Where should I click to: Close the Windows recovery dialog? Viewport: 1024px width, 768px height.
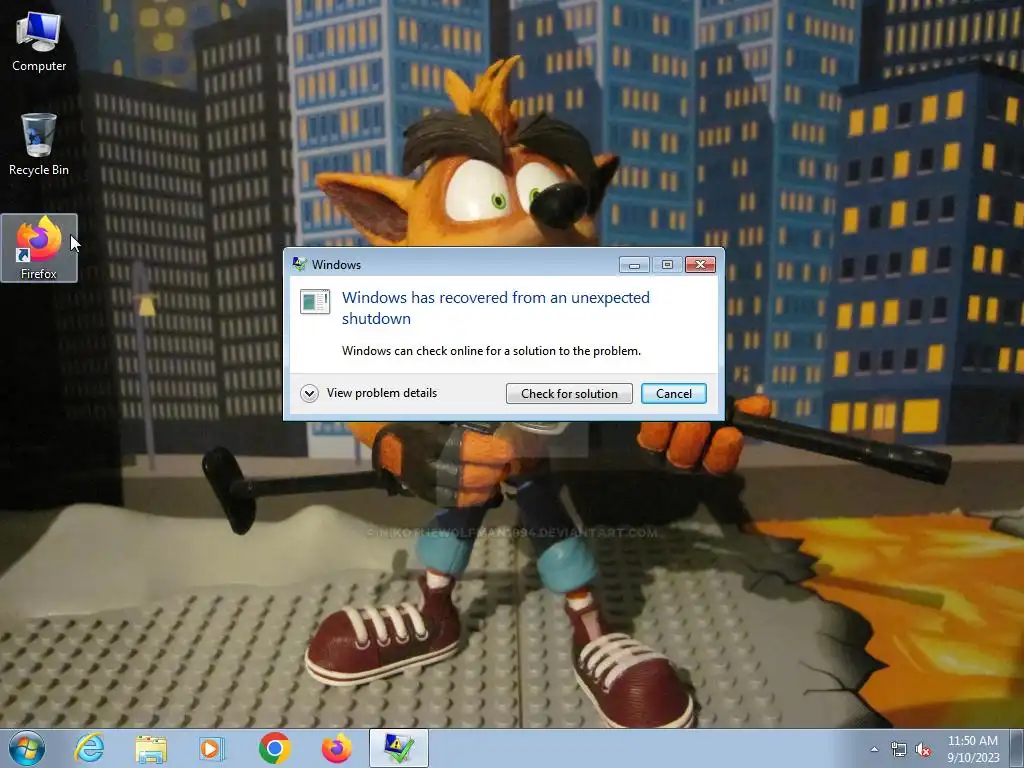(700, 264)
